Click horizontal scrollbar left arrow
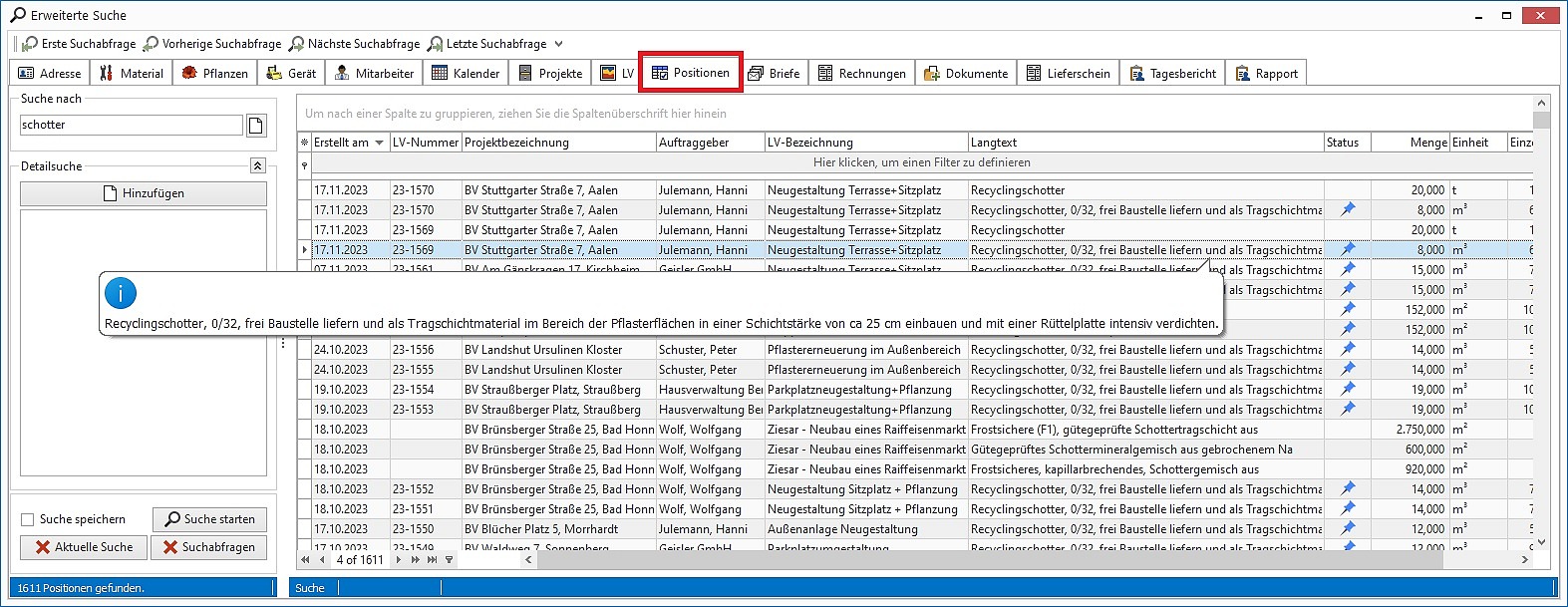 528,560
